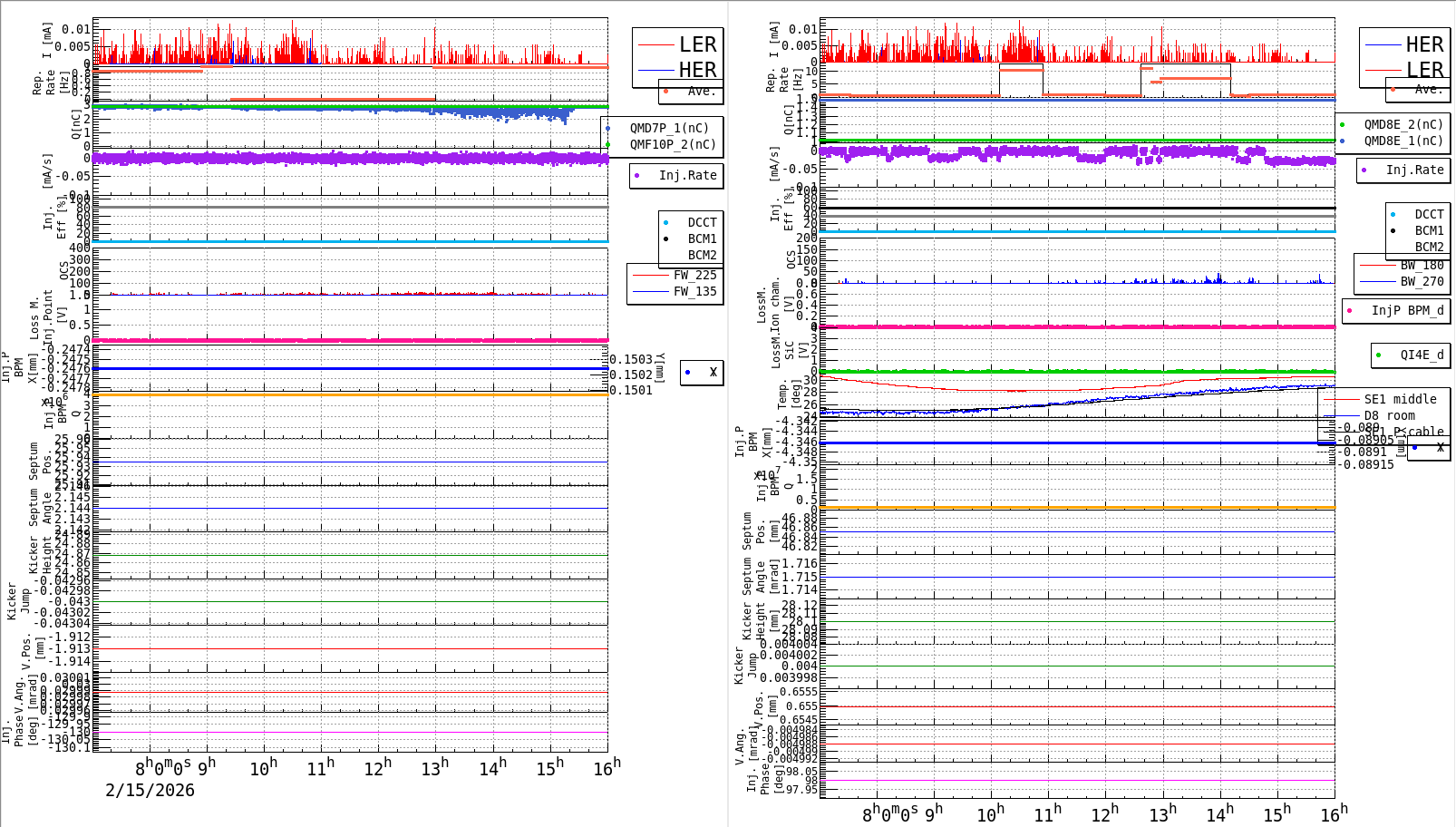Select the LER legend entry in the right plot
1456x827 pixels.
(x=1404, y=70)
